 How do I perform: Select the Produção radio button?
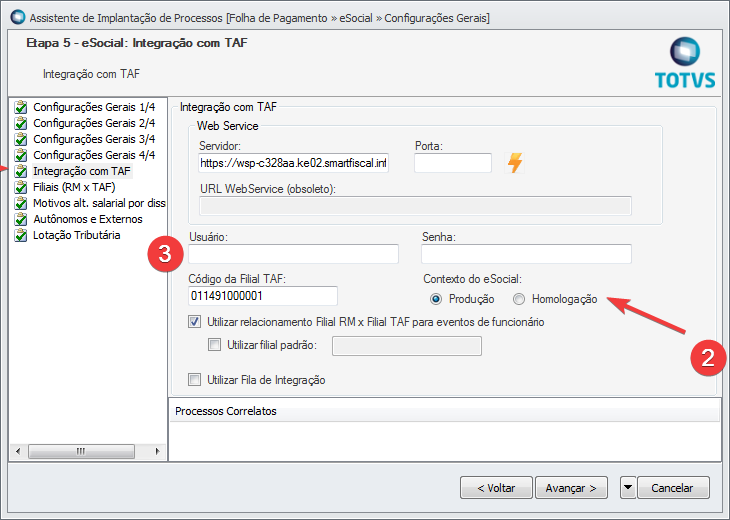click(x=436, y=299)
